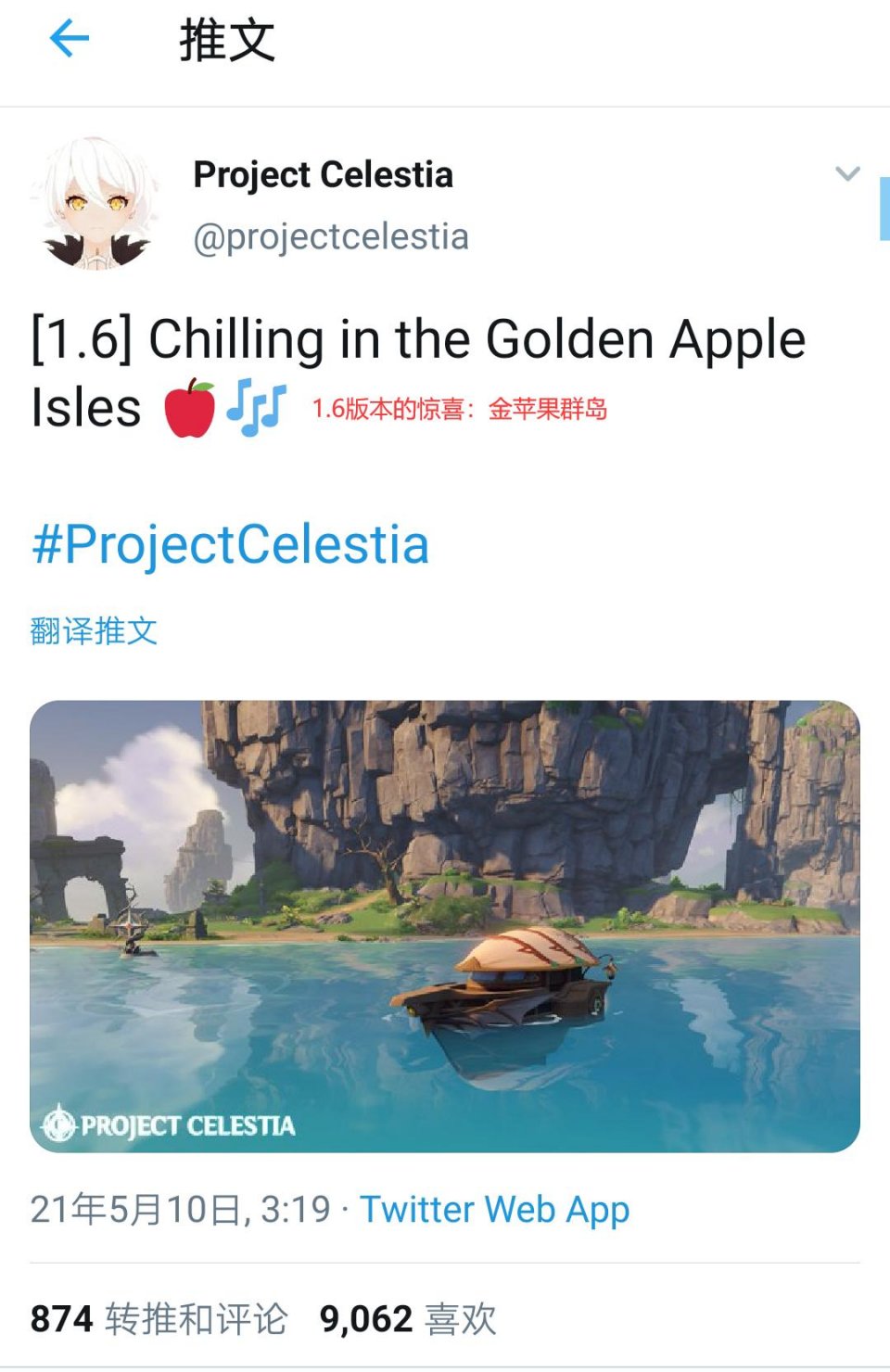Open the Twitter Web App source link
Screen dimensions: 890x1372
[x=494, y=1209]
